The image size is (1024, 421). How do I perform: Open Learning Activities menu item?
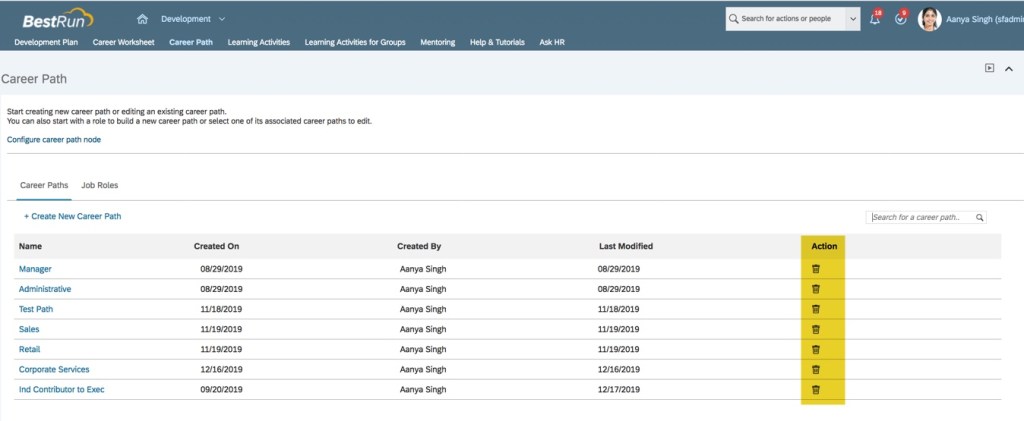click(258, 42)
